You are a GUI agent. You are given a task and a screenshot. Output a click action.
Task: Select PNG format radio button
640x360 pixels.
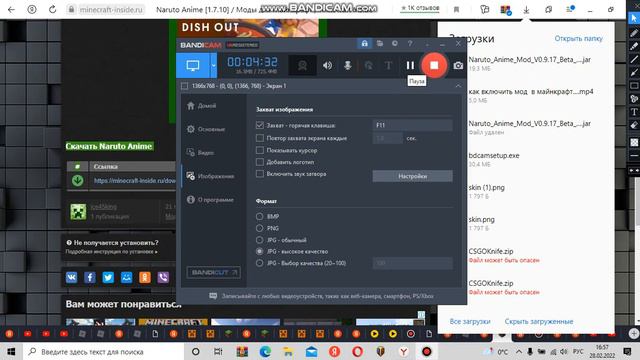tap(260, 228)
